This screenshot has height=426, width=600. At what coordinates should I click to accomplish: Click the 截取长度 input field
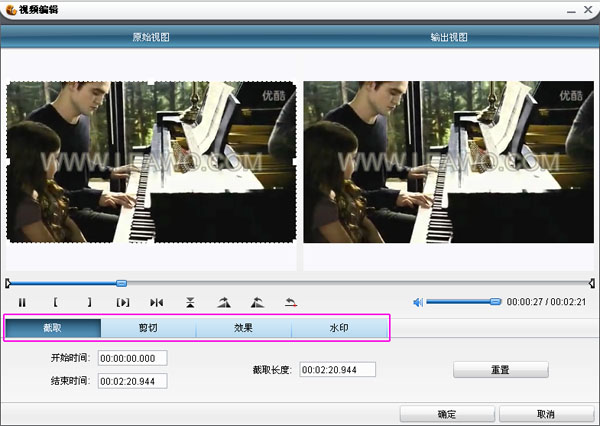pos(338,369)
